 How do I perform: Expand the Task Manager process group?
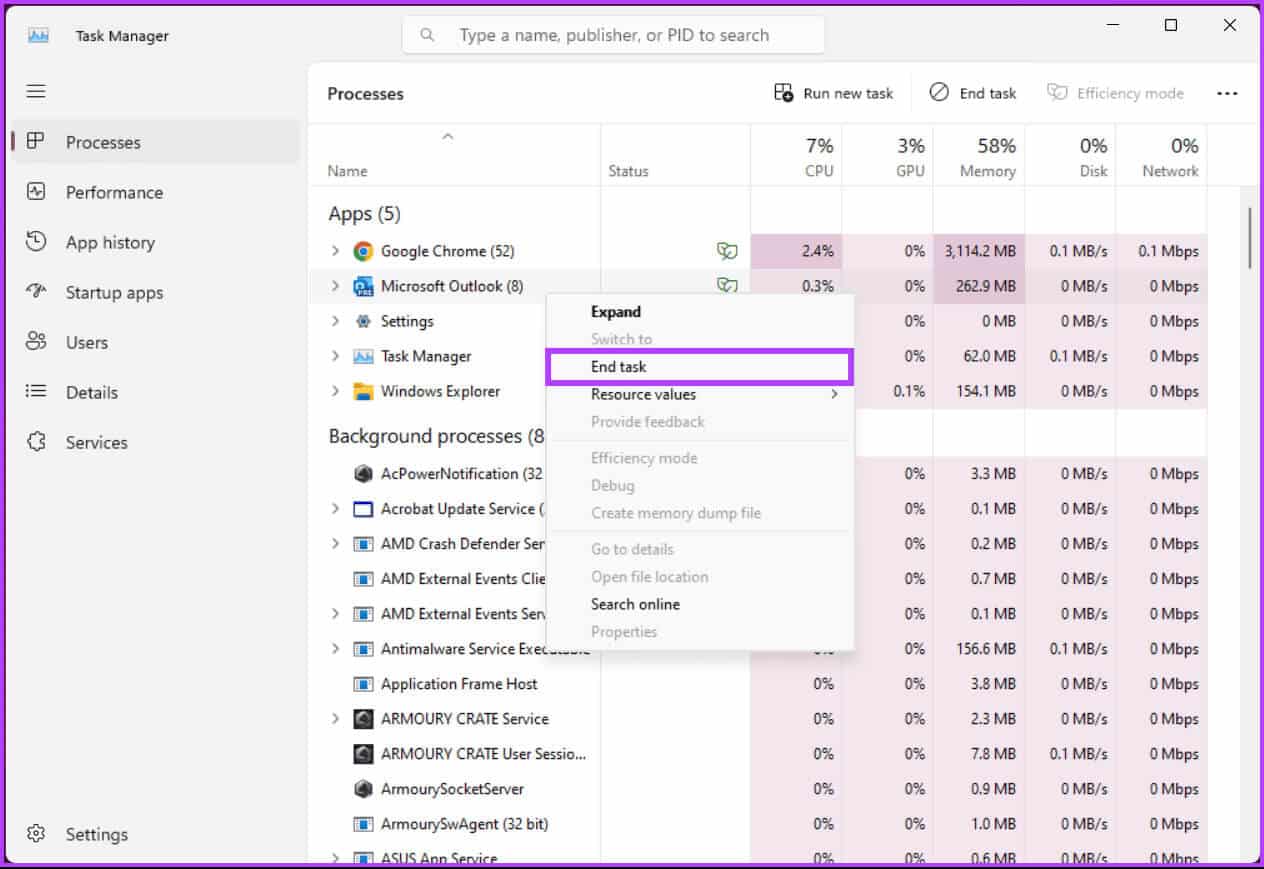click(335, 356)
